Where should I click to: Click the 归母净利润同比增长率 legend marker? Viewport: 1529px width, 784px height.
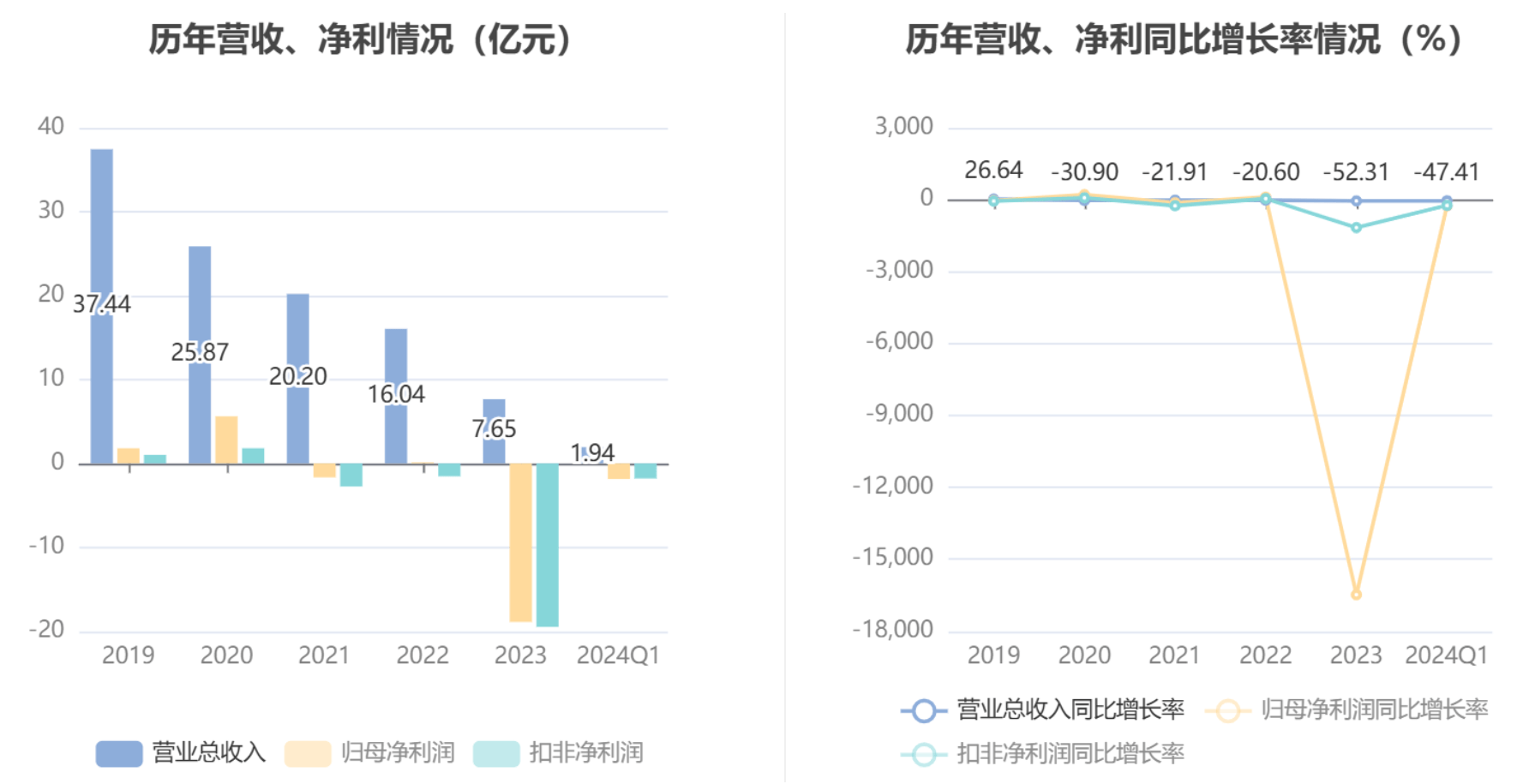click(x=1227, y=710)
